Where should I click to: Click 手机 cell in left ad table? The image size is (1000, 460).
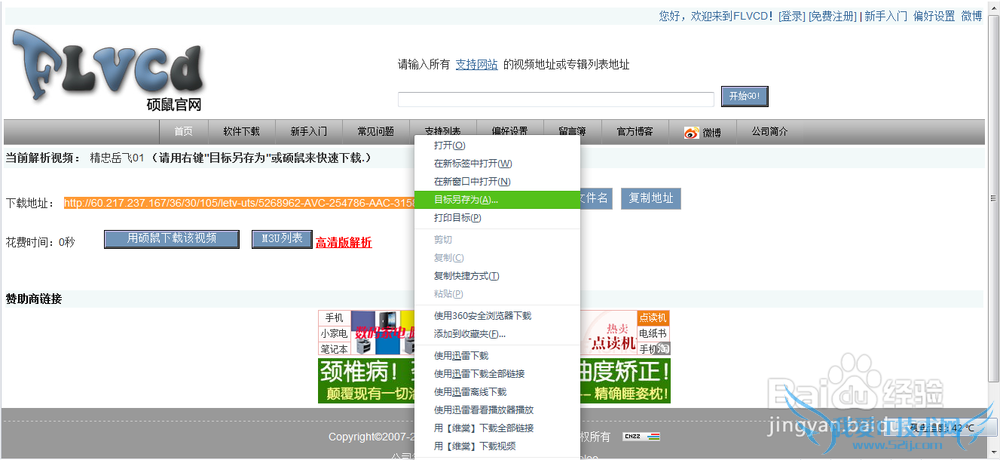pos(334,317)
